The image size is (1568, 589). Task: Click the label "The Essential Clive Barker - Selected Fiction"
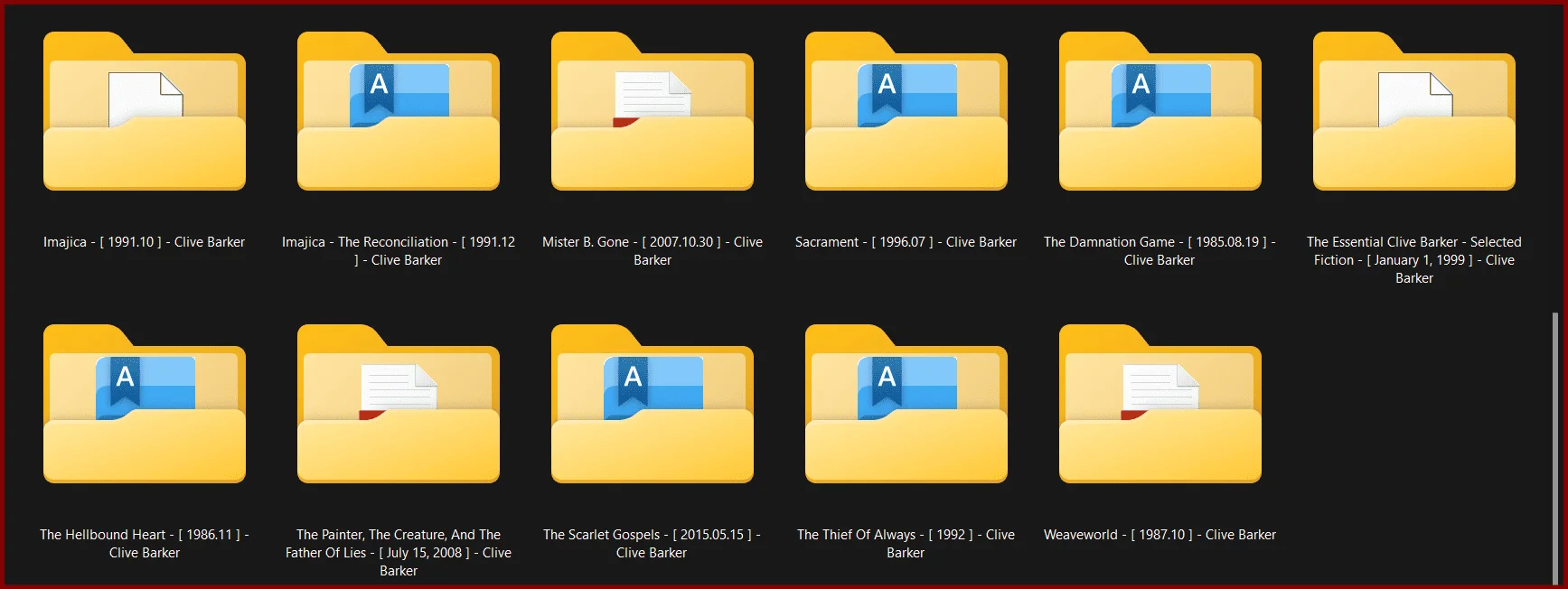pyautogui.click(x=1414, y=250)
